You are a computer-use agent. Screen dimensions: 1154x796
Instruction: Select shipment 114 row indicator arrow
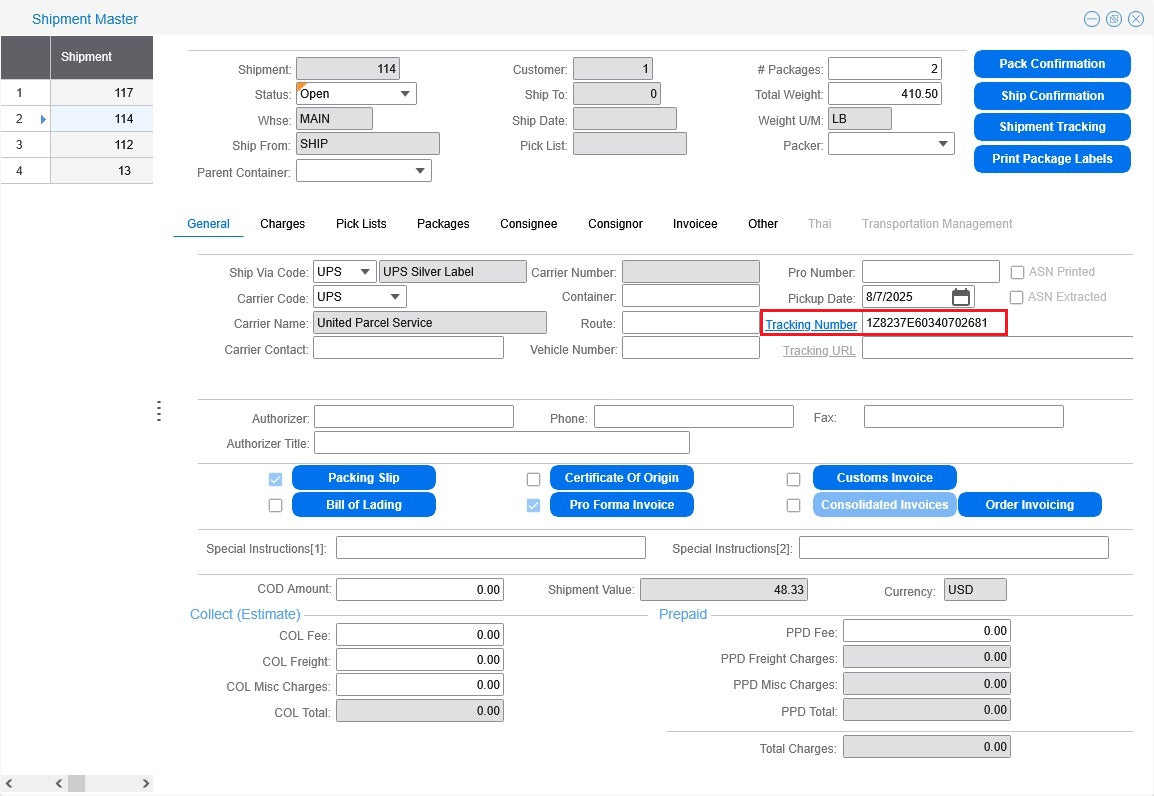tap(42, 119)
